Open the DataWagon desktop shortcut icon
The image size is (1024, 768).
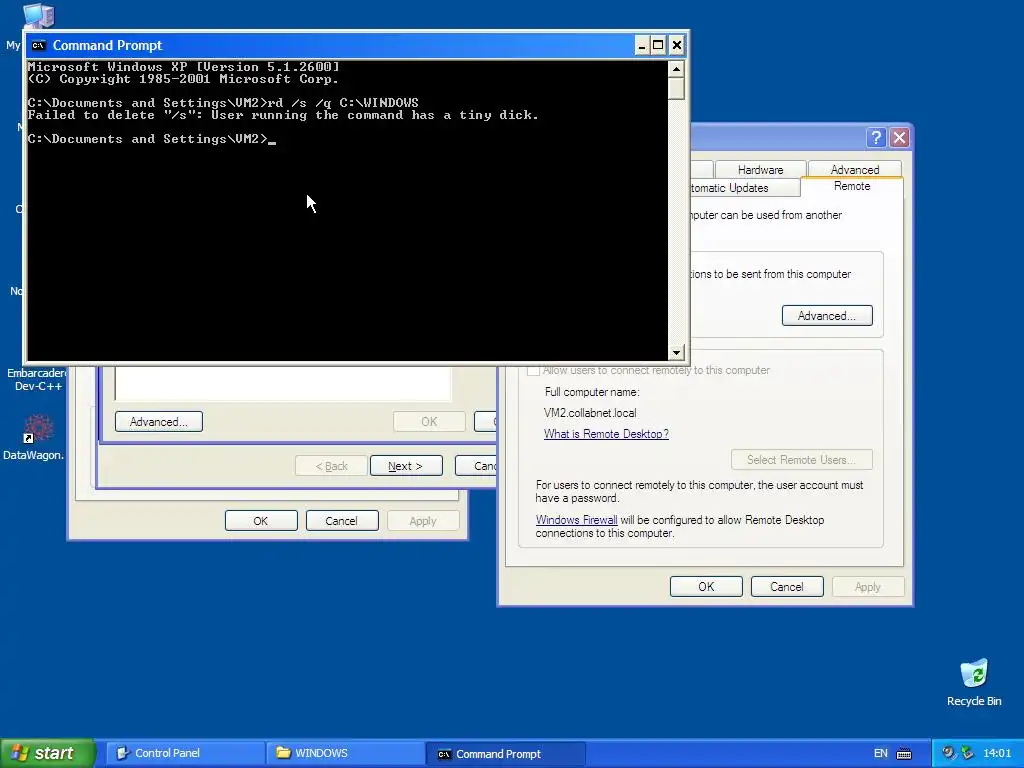click(x=37, y=429)
